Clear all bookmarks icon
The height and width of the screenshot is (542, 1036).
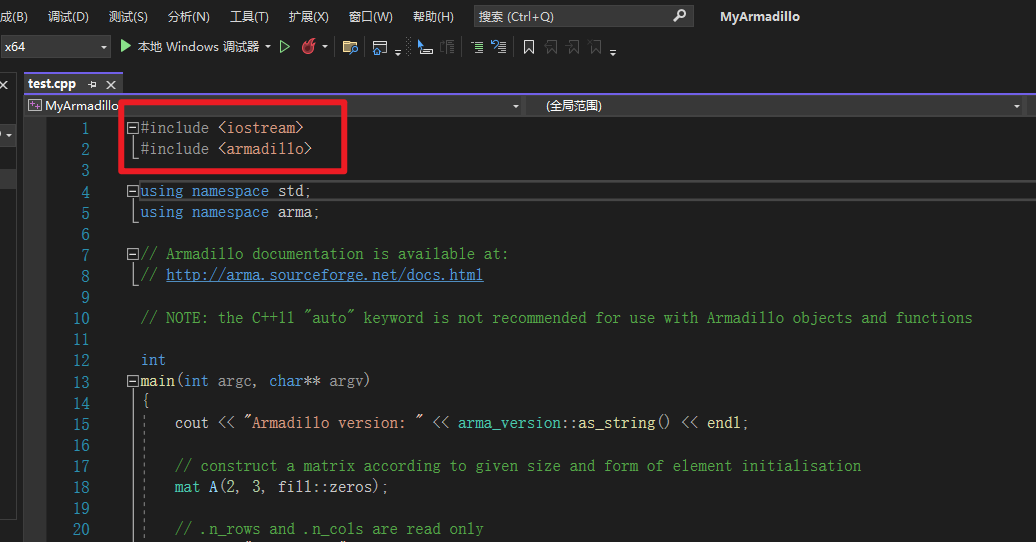point(595,47)
